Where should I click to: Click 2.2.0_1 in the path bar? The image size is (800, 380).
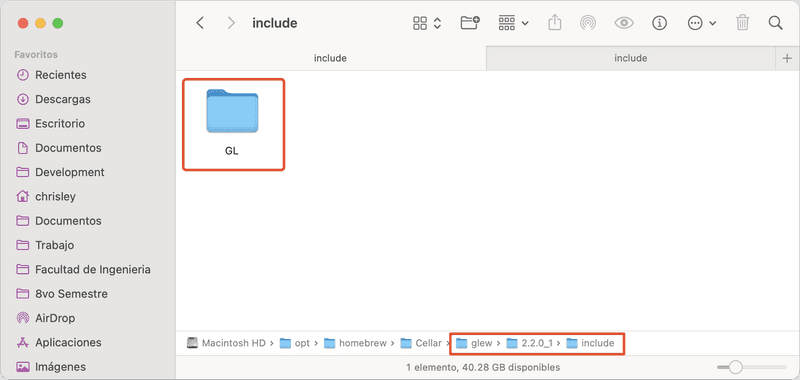point(530,343)
